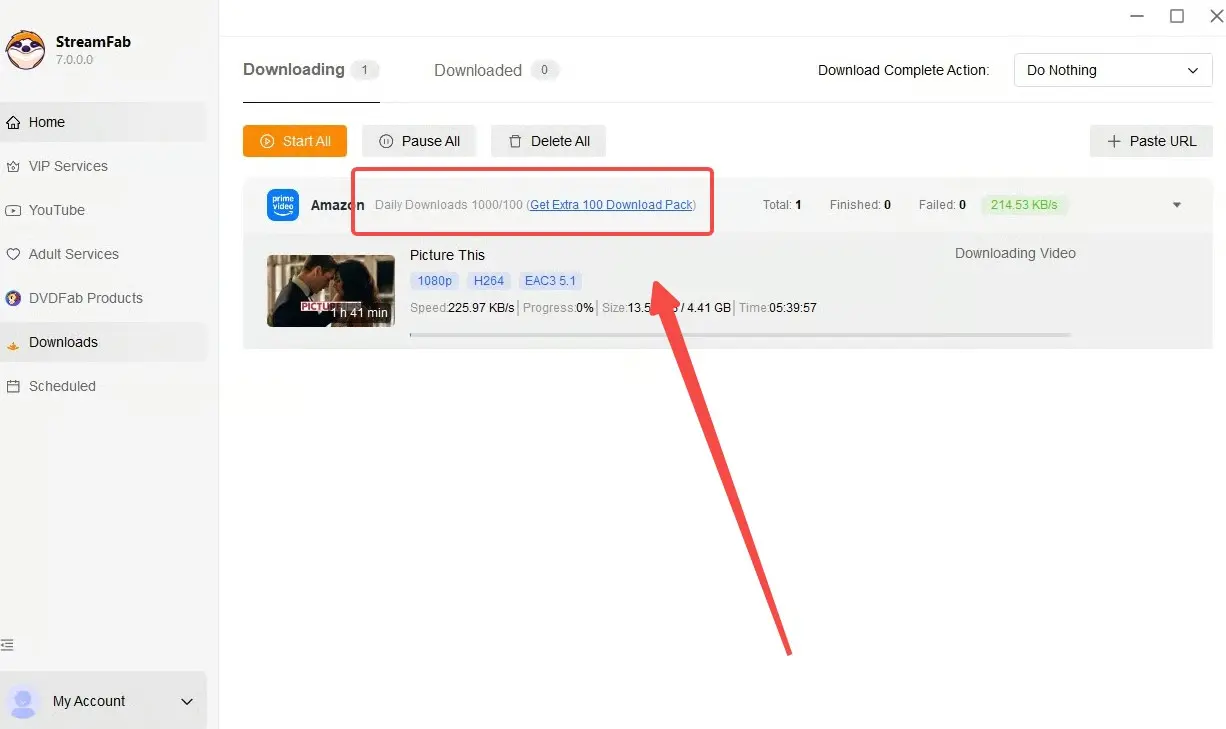Click the Start All button
Screen dimensions: 1226x729
[295, 141]
